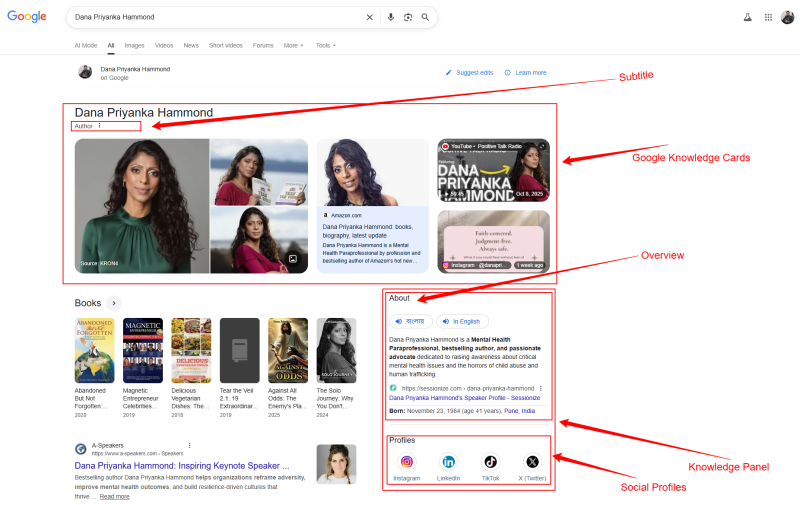Clear the search box text
This screenshot has width=800, height=505.
click(x=369, y=17)
